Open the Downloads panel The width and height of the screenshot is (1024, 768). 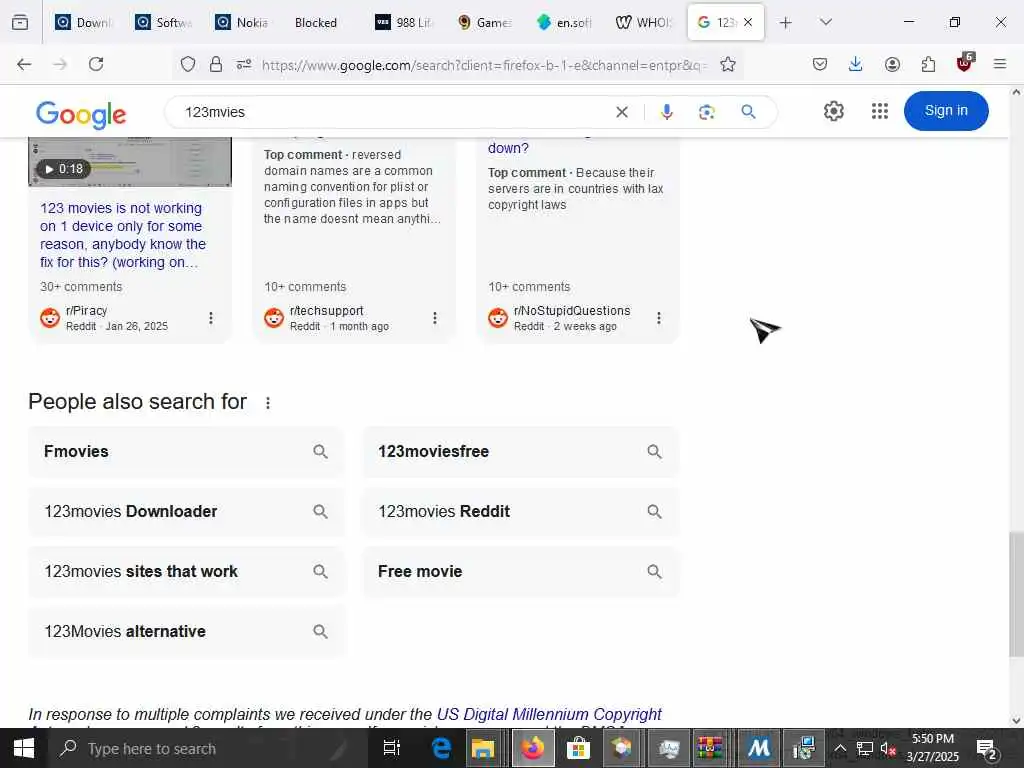point(856,64)
